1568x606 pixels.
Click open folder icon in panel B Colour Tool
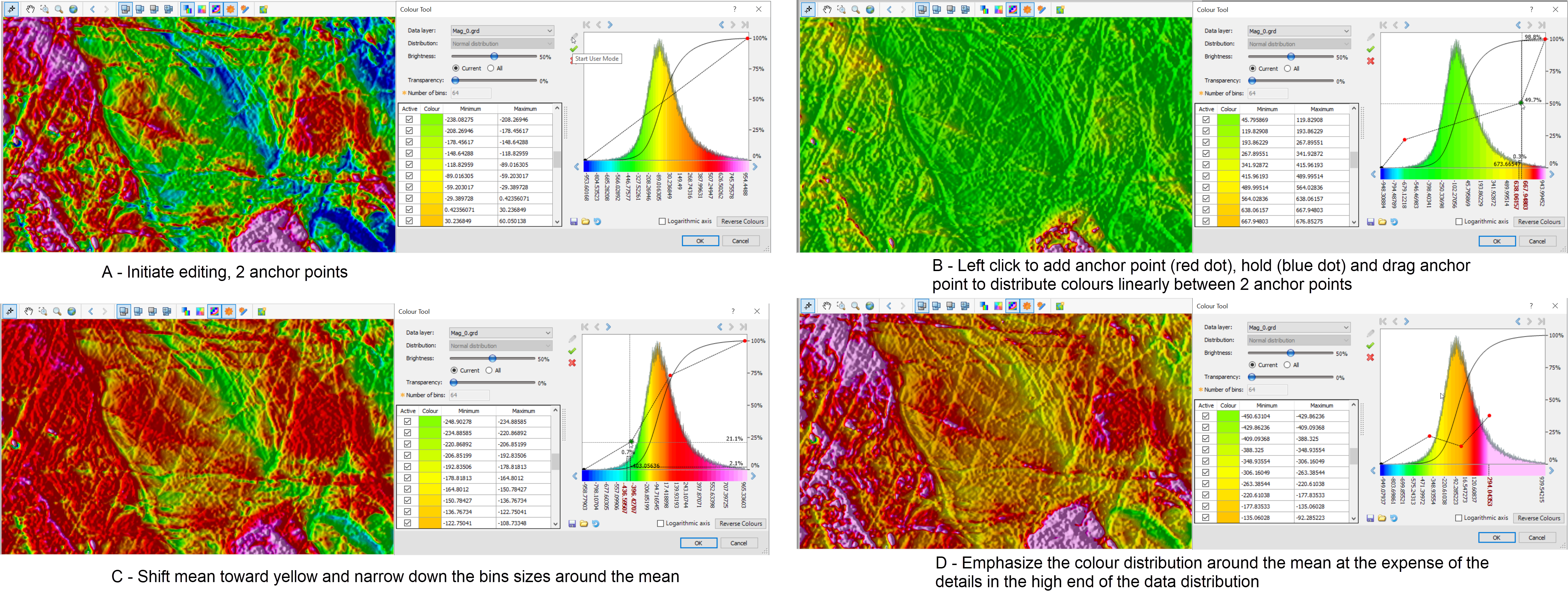(x=1382, y=222)
